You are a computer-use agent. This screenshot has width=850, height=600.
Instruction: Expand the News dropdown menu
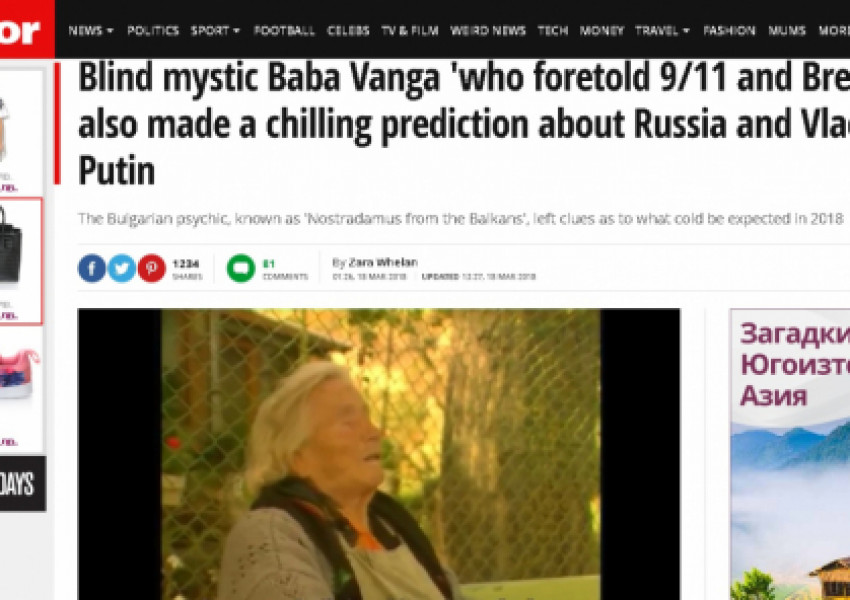click(x=91, y=31)
